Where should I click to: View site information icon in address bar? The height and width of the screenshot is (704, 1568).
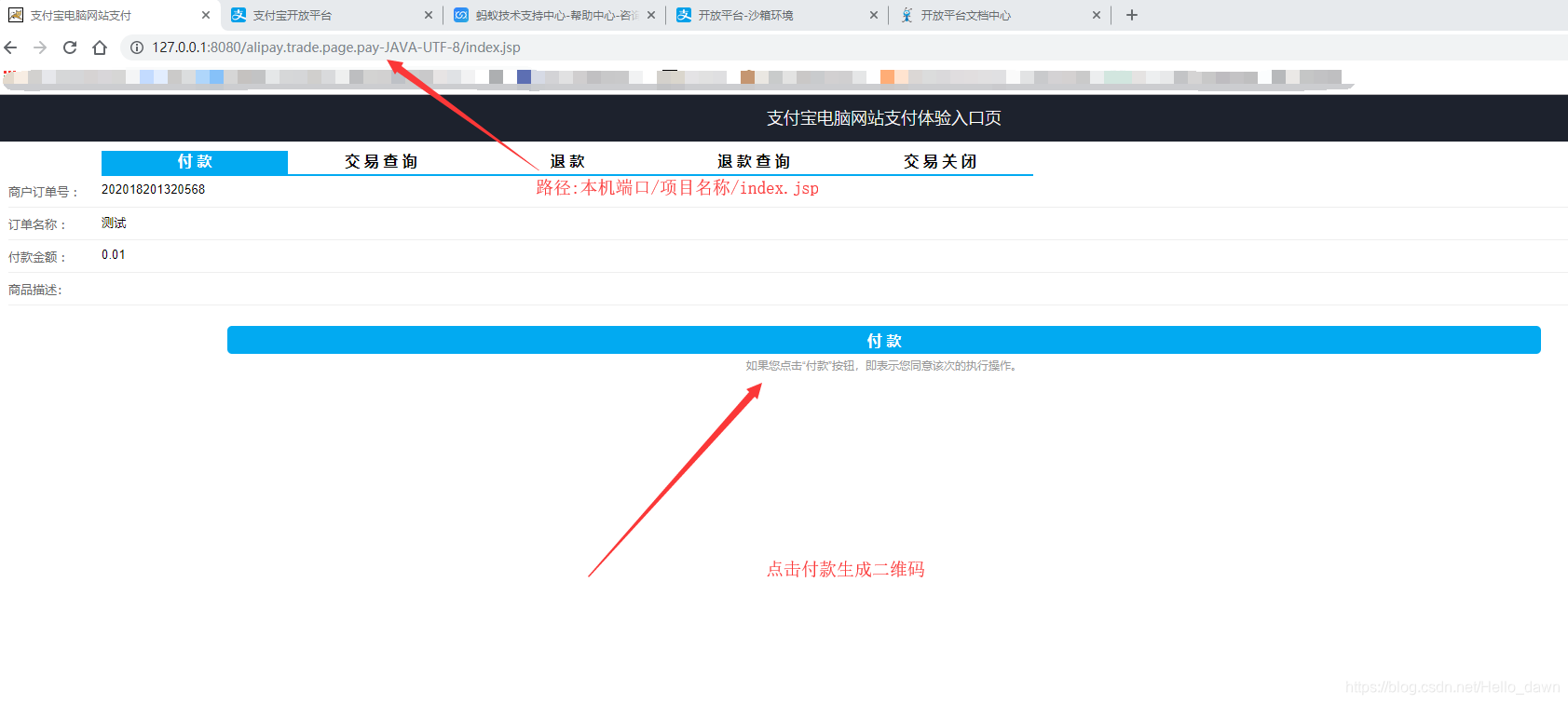(x=137, y=47)
